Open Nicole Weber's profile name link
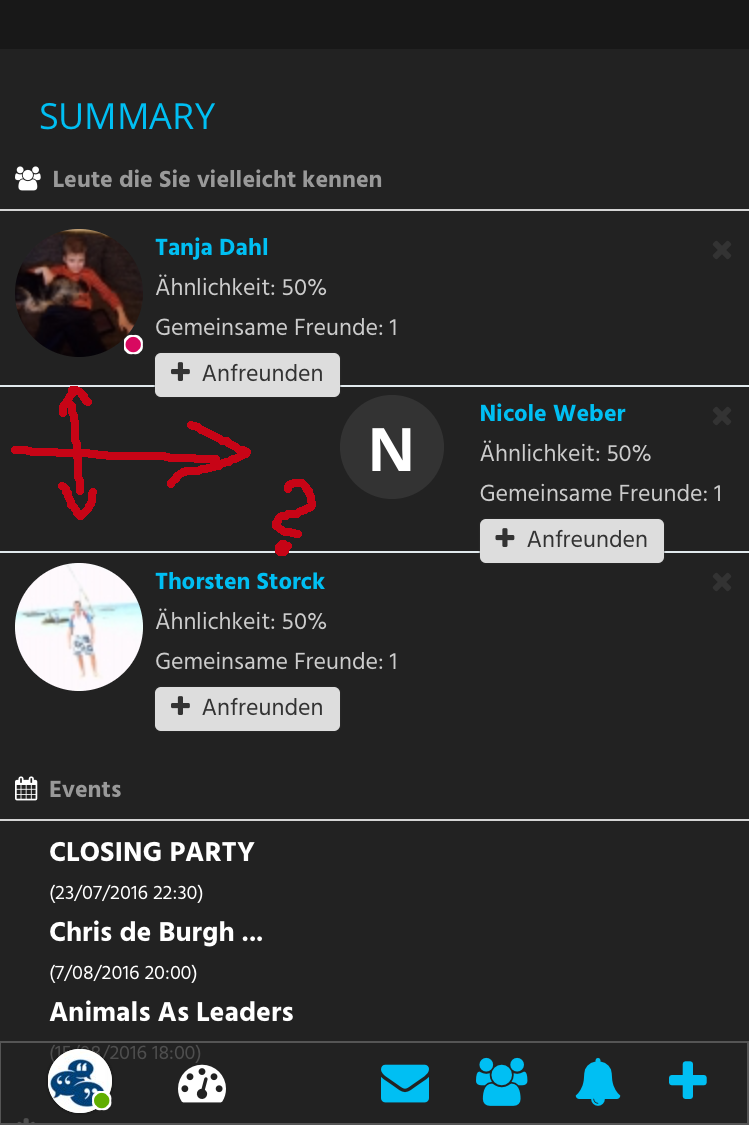The image size is (749, 1125). [552, 414]
